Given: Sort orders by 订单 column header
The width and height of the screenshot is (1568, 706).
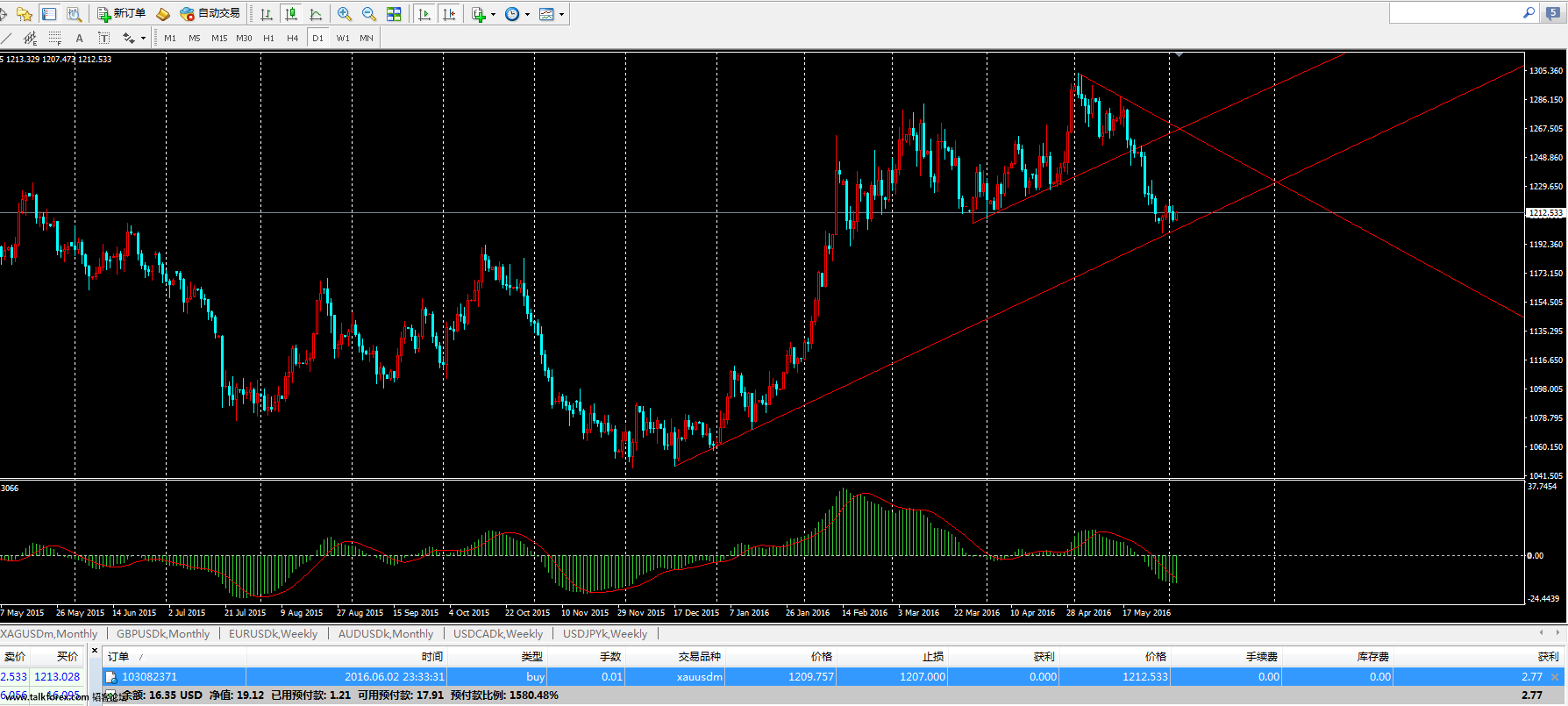Looking at the screenshot, I should [175, 656].
